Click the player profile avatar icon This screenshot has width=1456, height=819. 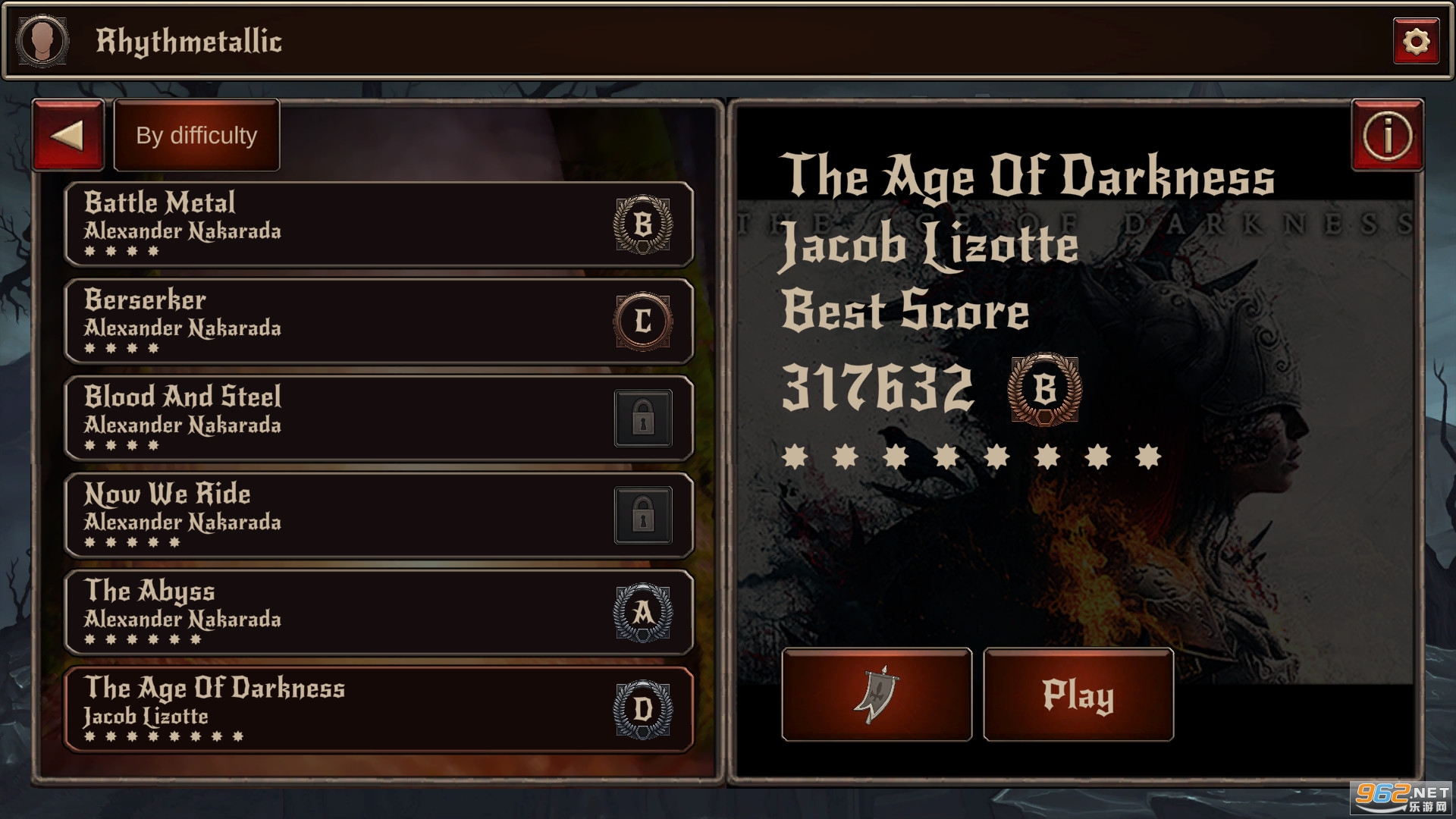[x=42, y=40]
